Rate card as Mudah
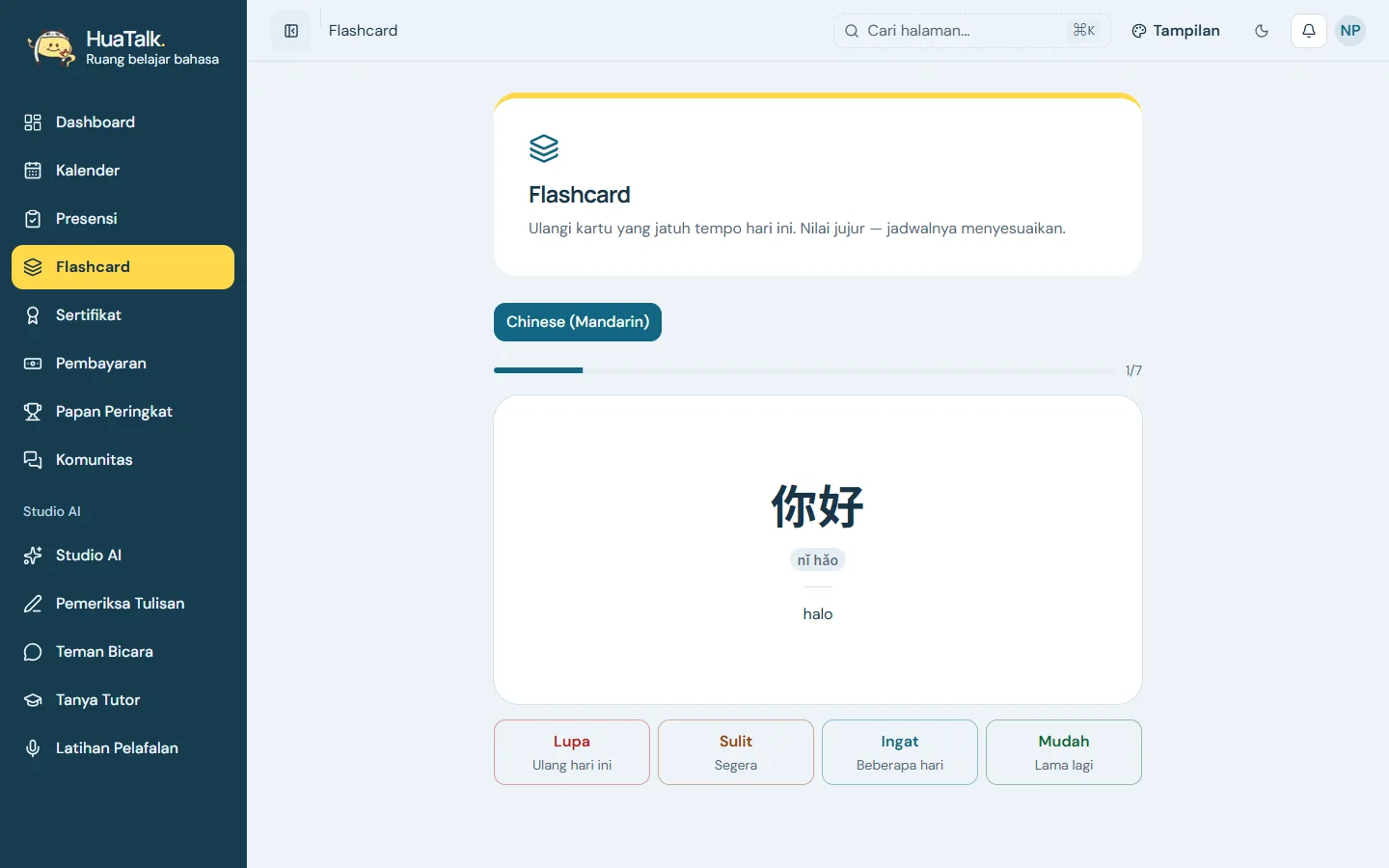This screenshot has width=1389, height=868. (x=1064, y=752)
